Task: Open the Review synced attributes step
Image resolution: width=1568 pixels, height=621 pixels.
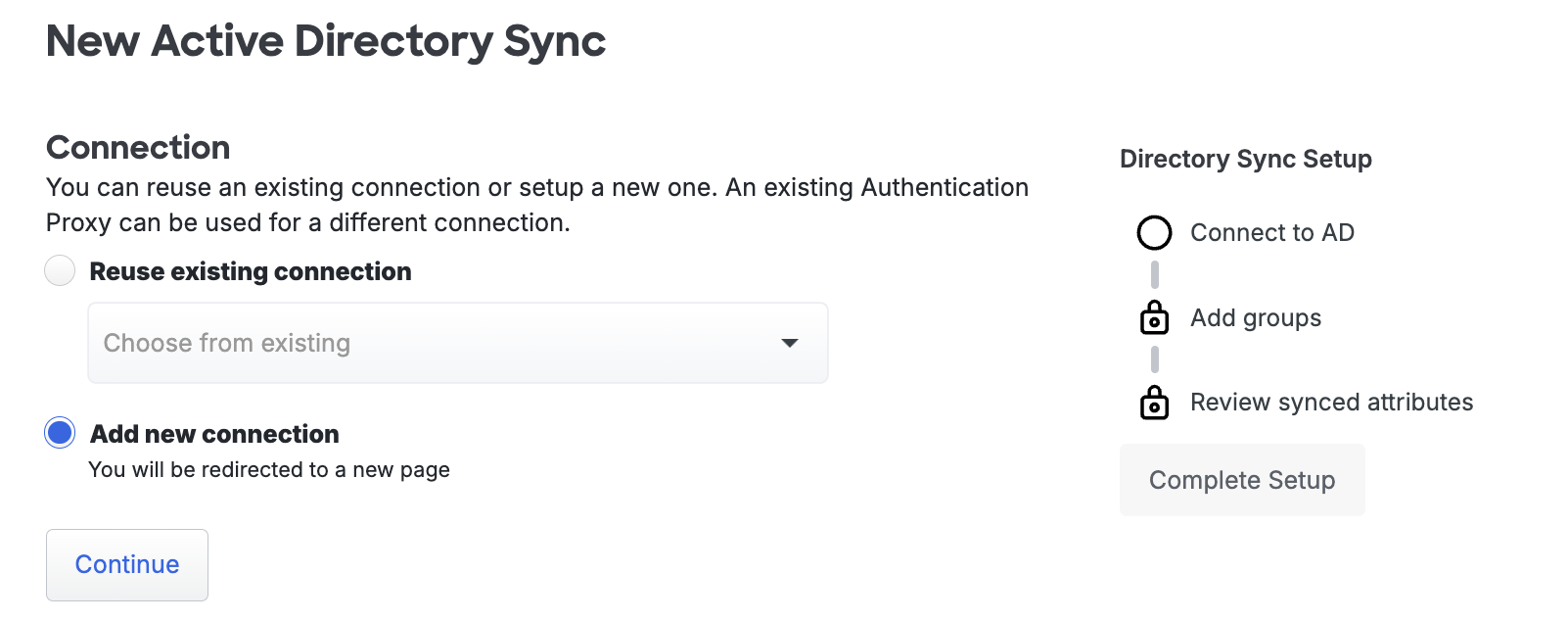Action: click(1331, 402)
